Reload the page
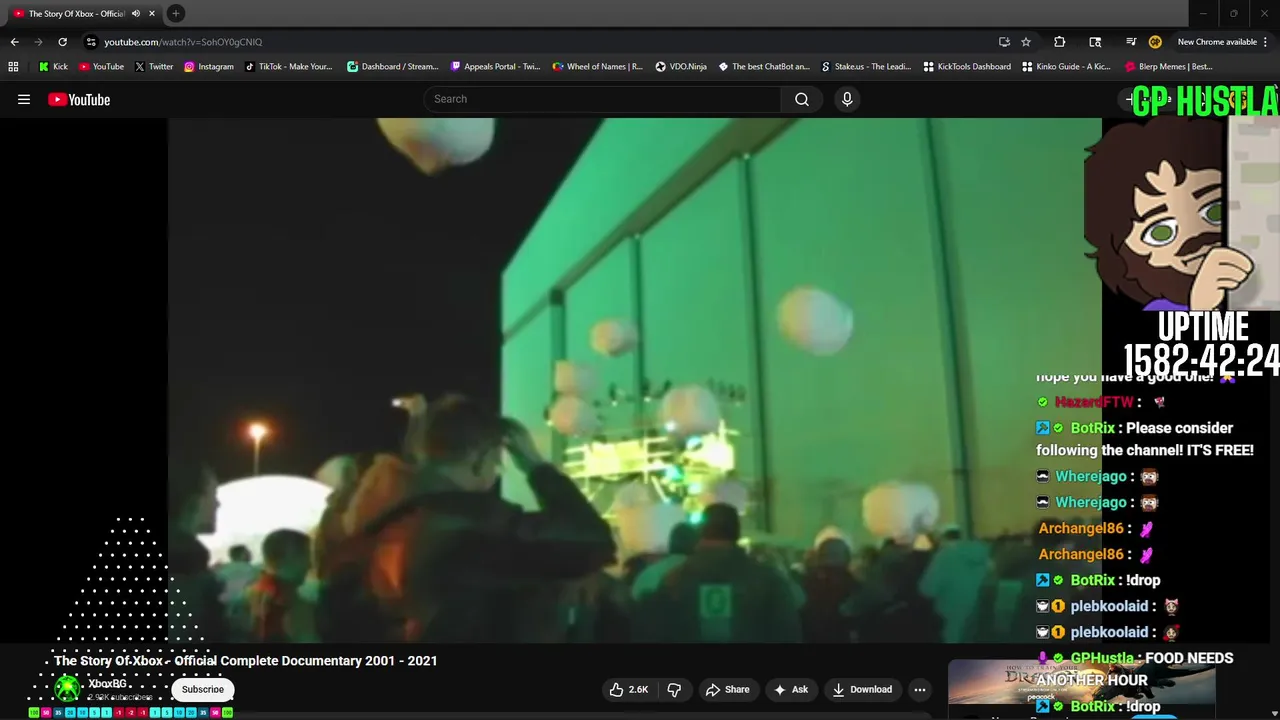 [x=62, y=42]
